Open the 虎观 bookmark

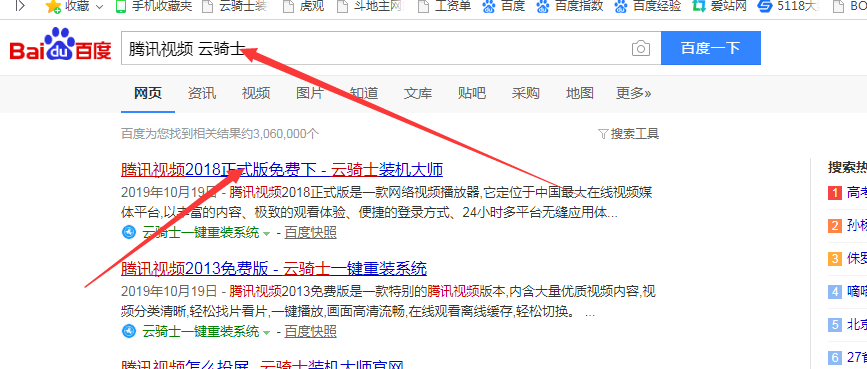click(x=303, y=7)
